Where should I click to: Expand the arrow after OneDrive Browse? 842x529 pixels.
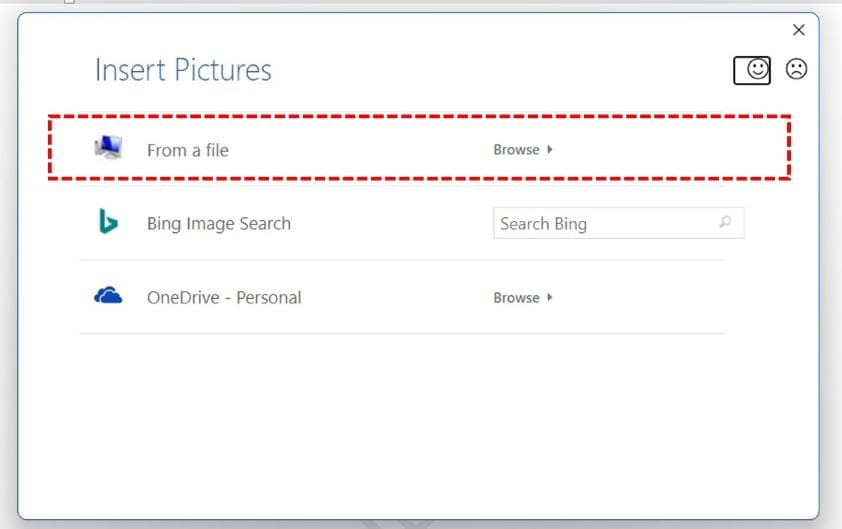point(550,298)
